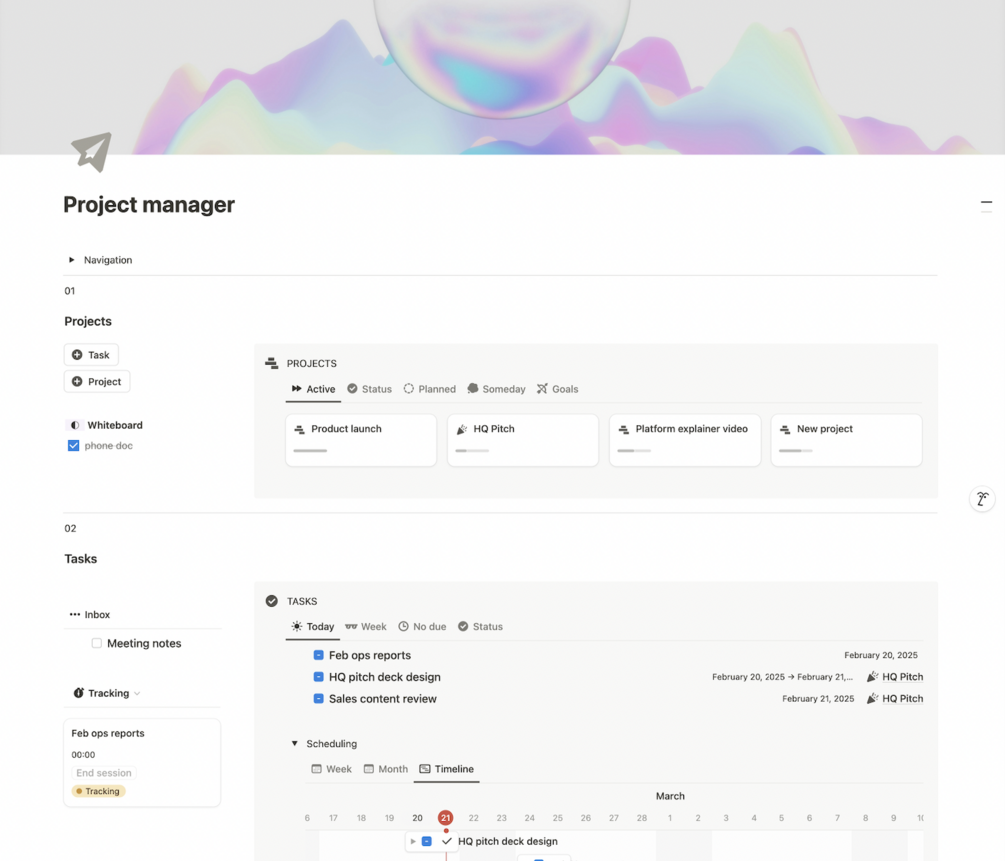Viewport: 1005px width, 861px height.
Task: Click the HQ pitch deck design list status icon
Action: 319,677
